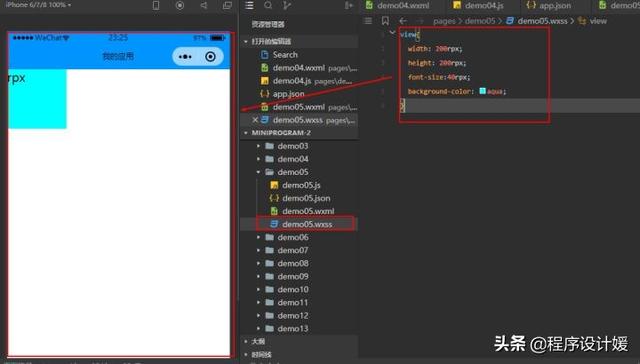
Task: Click the split editor icon beside tabs
Action: (348, 5)
